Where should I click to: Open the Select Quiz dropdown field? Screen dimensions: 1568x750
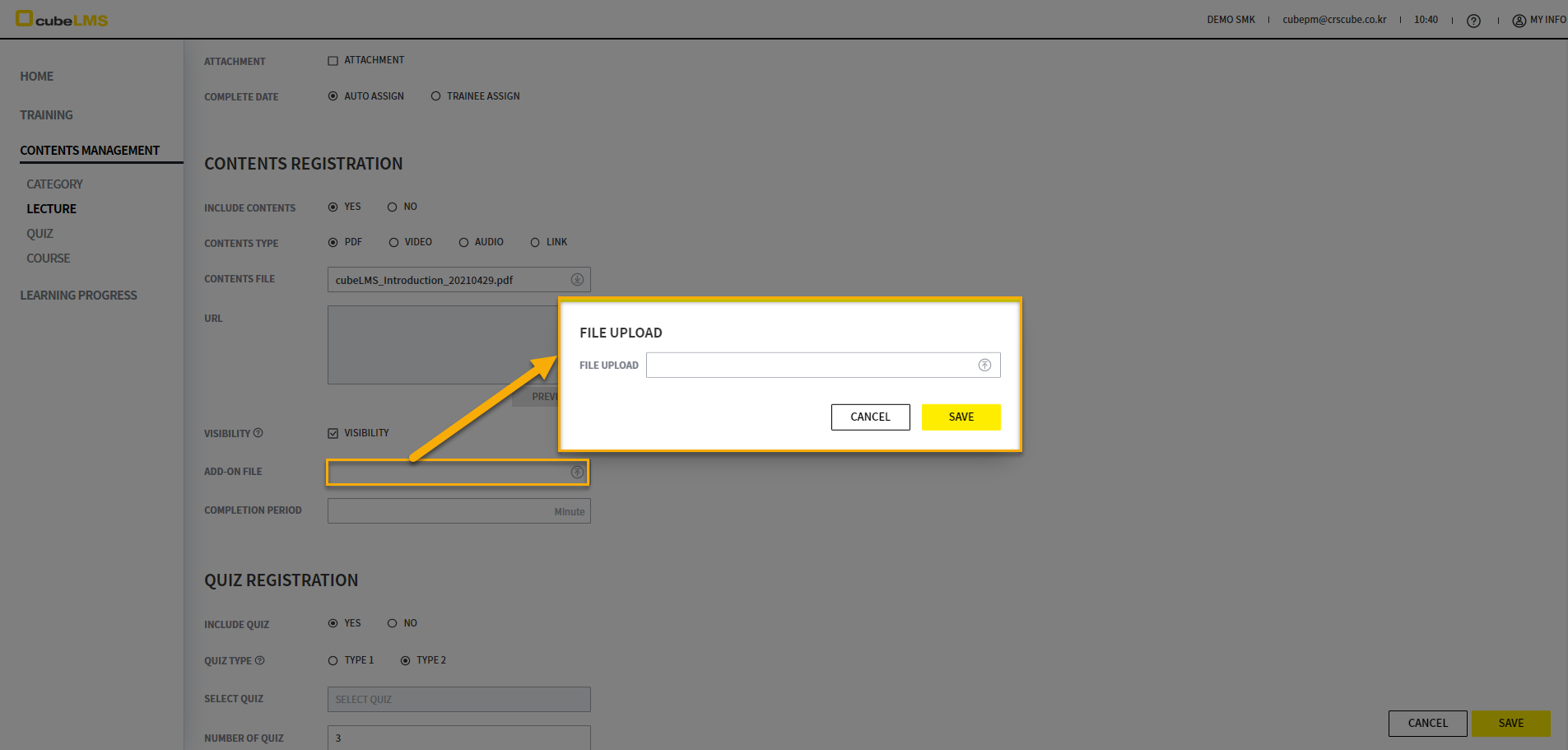[x=458, y=699]
